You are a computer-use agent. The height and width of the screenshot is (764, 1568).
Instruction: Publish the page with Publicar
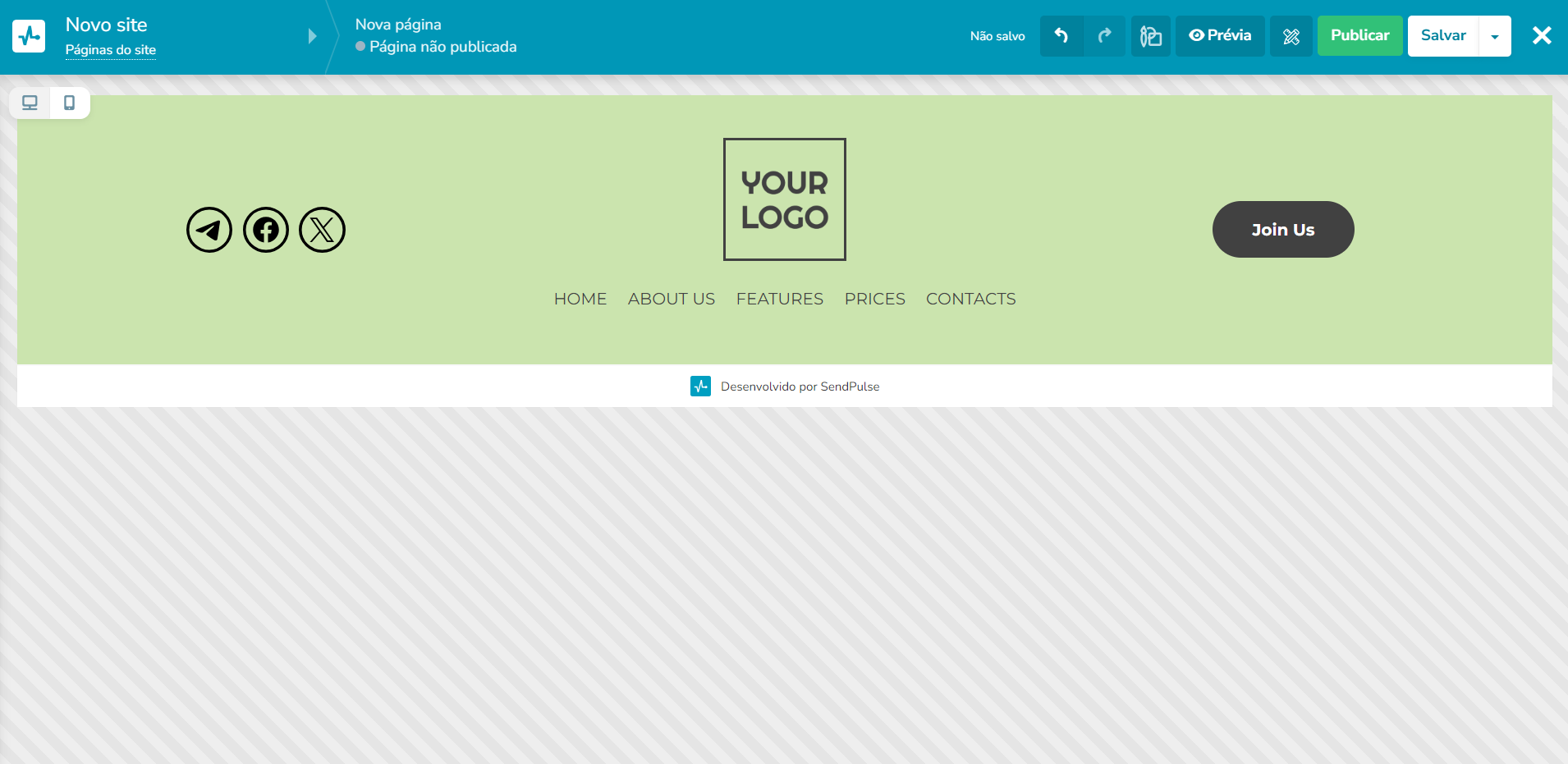(1360, 36)
